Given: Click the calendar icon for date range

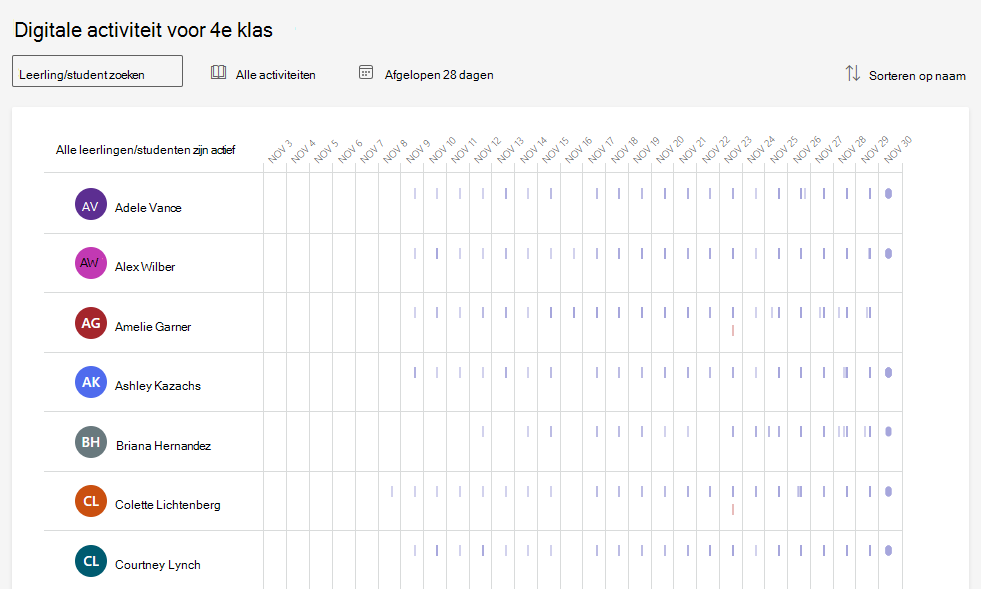Looking at the screenshot, I should [366, 72].
